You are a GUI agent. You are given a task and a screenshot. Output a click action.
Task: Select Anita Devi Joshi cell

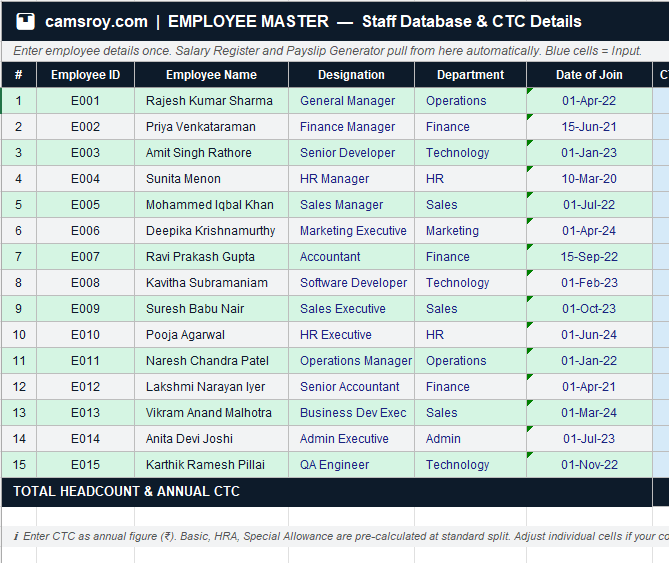(211, 439)
